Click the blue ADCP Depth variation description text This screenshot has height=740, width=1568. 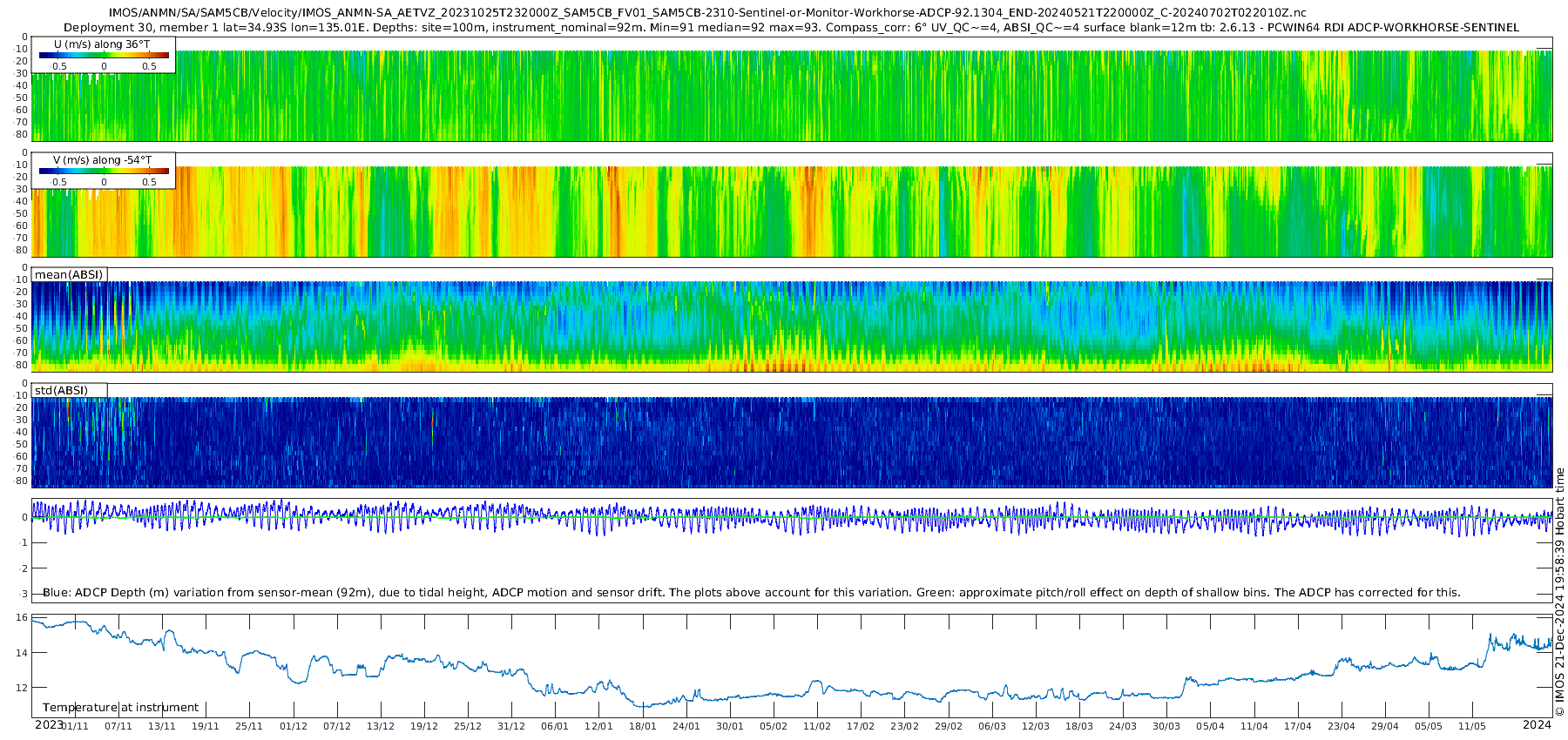point(751,592)
